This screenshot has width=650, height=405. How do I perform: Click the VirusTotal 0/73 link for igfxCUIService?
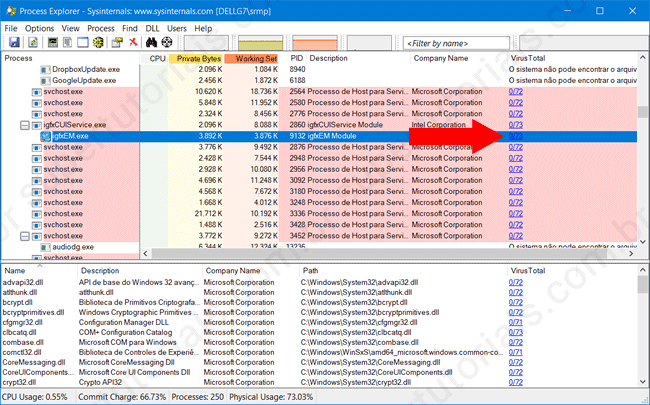click(516, 125)
